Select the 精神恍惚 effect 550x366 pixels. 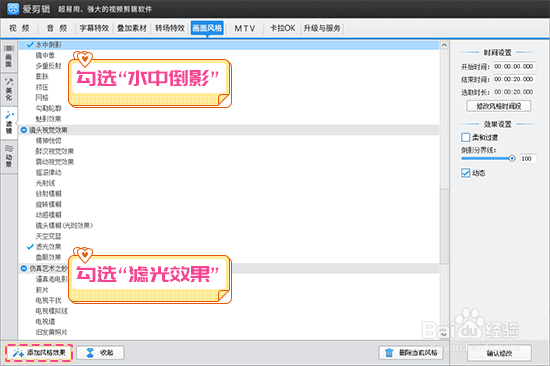(48, 141)
